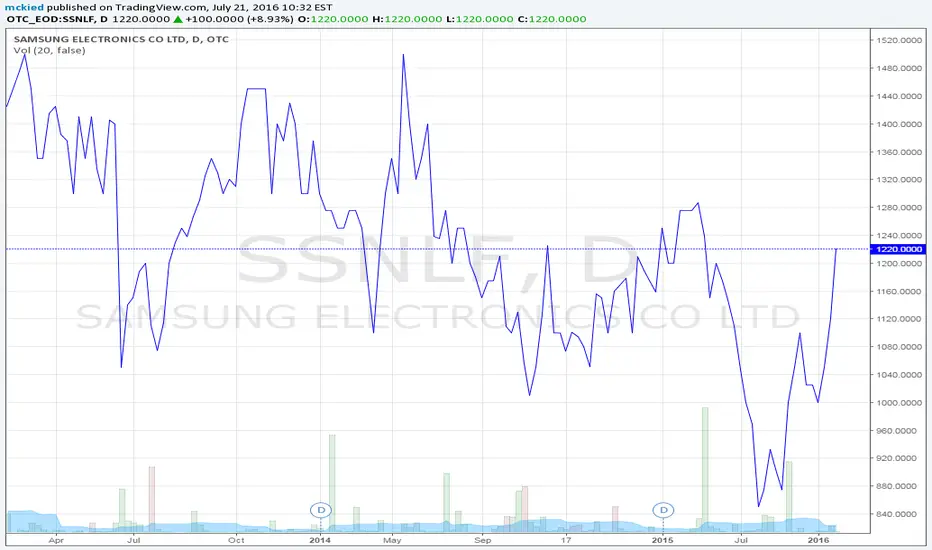Click the 2015 year label on axis

[663, 540]
